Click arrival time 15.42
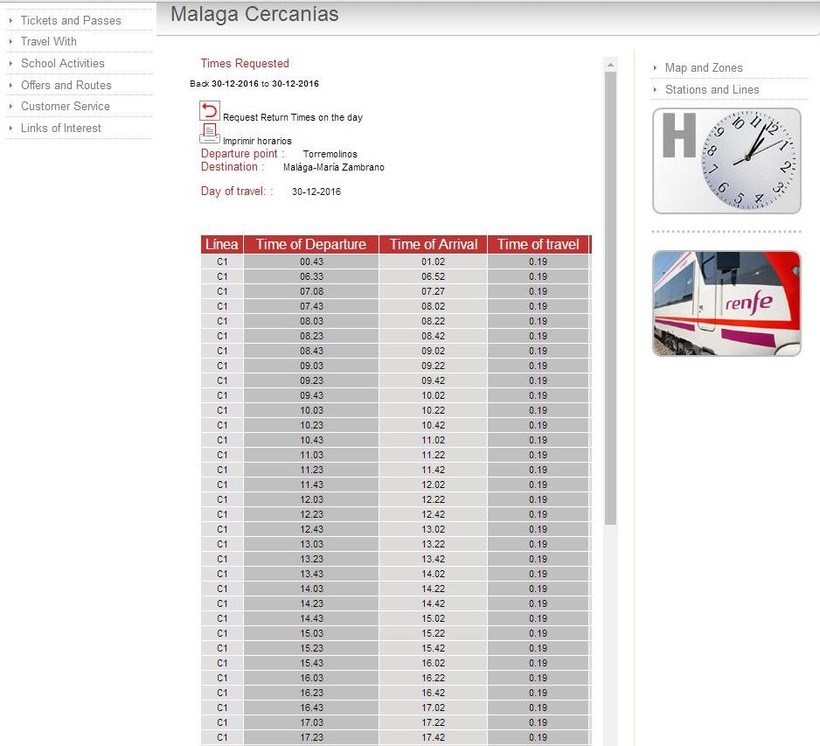Screen dimensions: 820x746 [x=434, y=648]
